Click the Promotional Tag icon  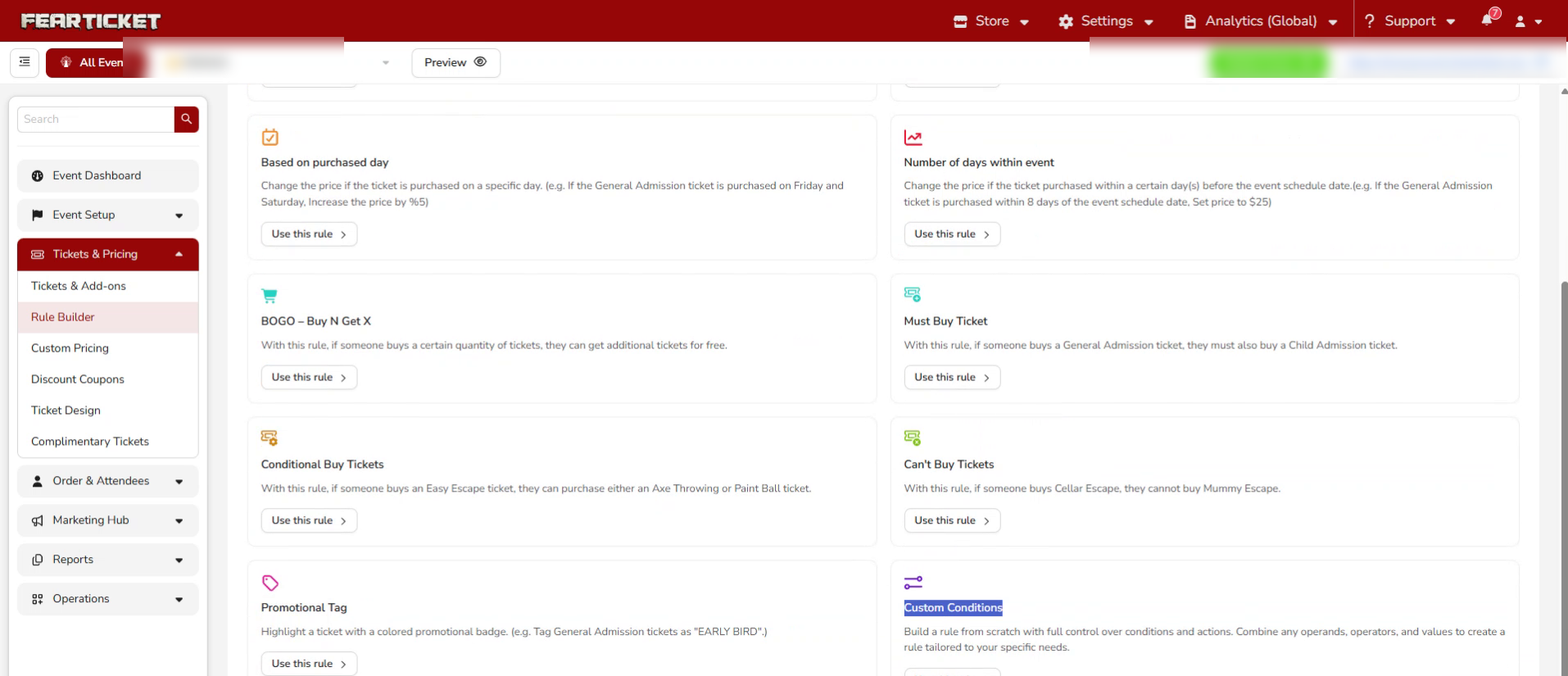coord(270,583)
